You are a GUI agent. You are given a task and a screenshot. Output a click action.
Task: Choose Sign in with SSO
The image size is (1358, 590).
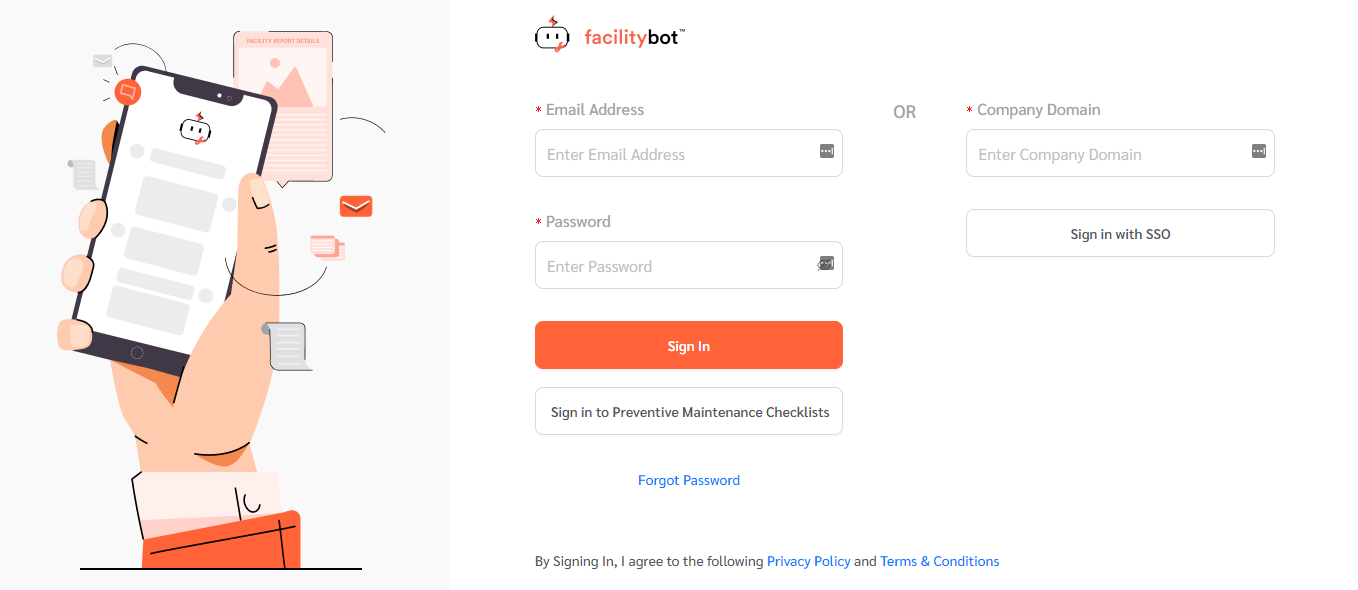[1120, 234]
